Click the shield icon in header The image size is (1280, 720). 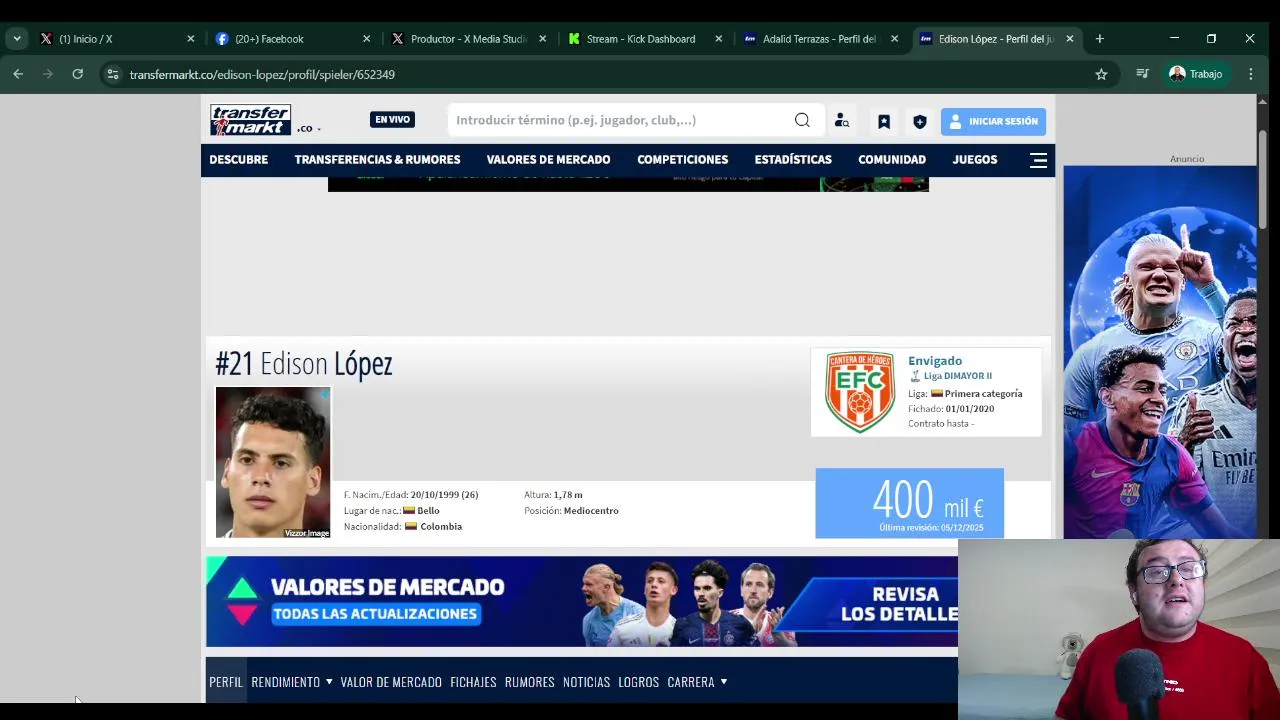click(920, 121)
